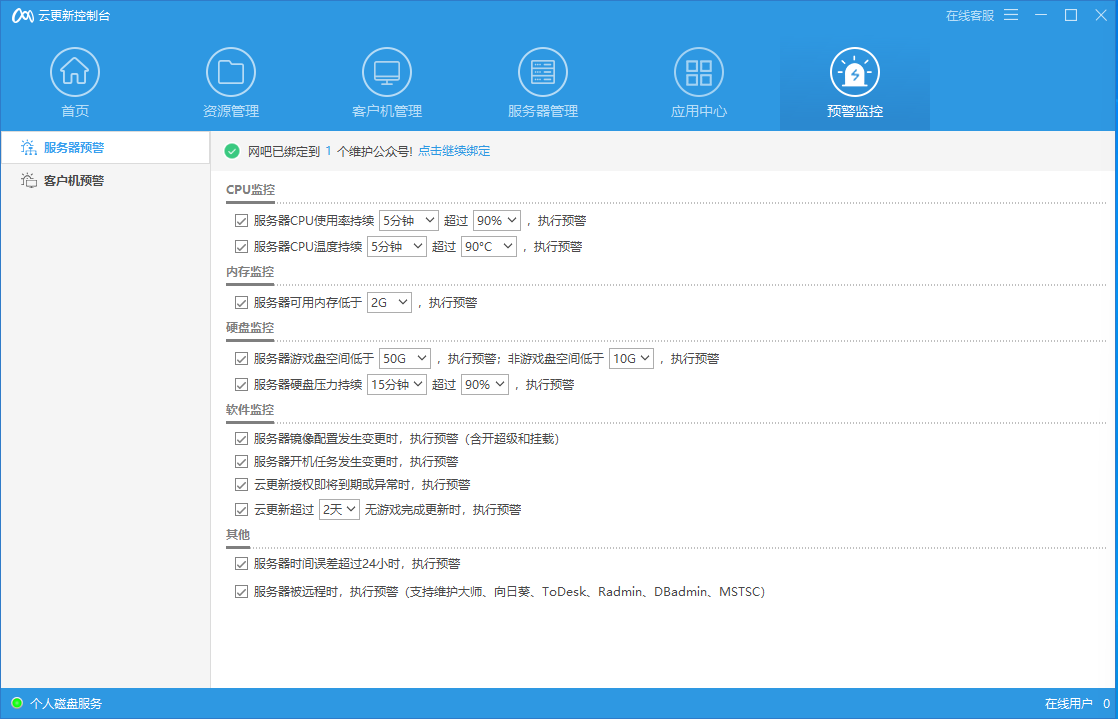
Task: Disable 服务器CPU温度持续 alert checkbox
Action: coord(241,246)
